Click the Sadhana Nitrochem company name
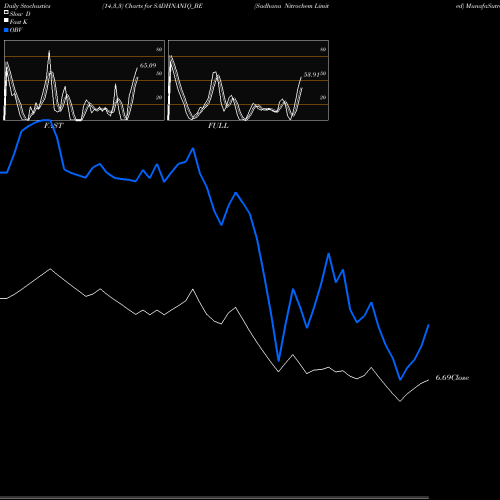Viewport: 500px width, 500px height. coord(291,6)
